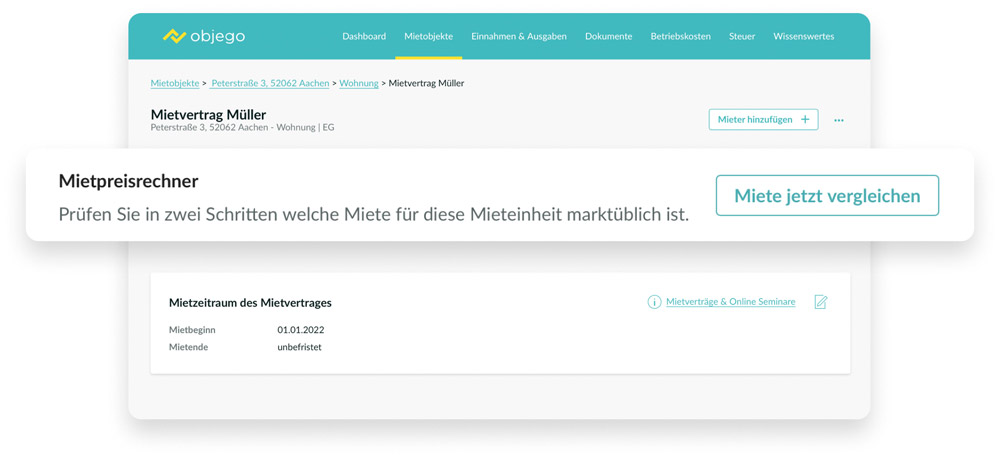This screenshot has height=458, width=1000.
Task: Click the info icon beside Mietverträge link
Action: coord(654,302)
